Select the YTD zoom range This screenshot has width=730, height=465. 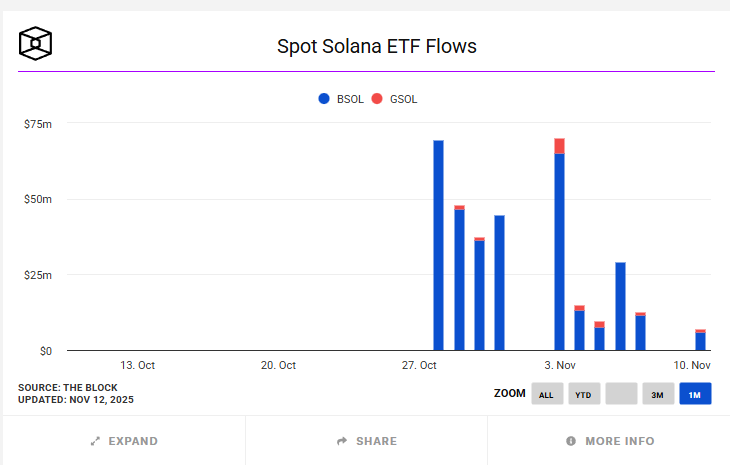(583, 394)
